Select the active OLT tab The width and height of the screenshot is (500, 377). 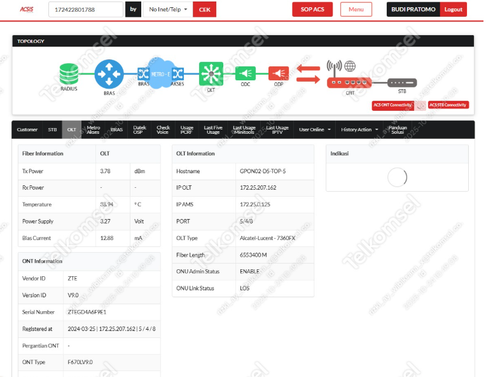[x=71, y=129]
